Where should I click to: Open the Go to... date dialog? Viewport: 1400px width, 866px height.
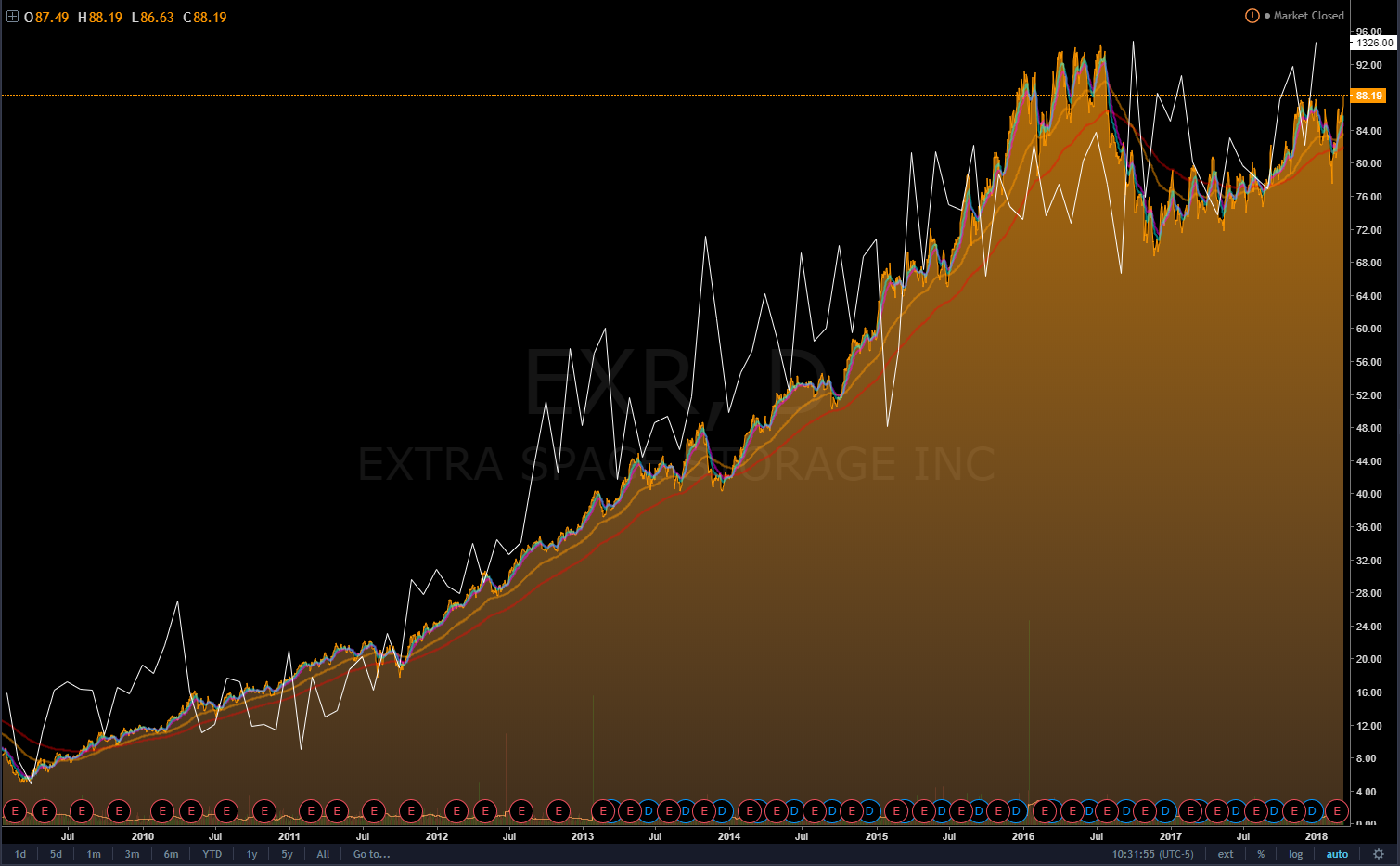click(371, 854)
